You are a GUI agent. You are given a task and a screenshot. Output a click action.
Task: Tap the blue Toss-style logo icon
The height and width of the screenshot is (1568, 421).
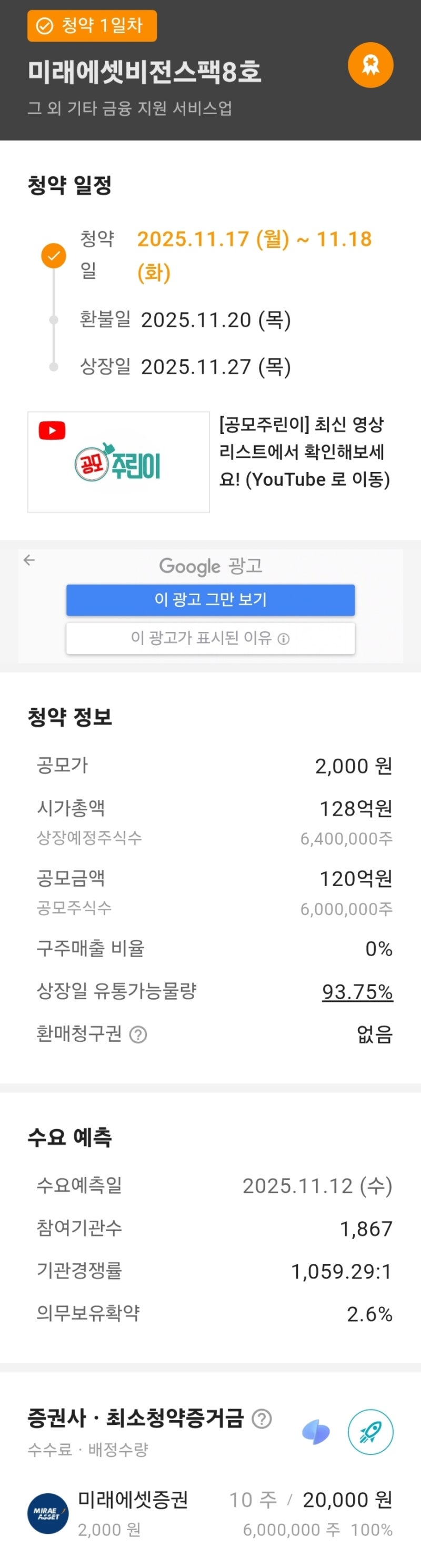coord(316,1433)
